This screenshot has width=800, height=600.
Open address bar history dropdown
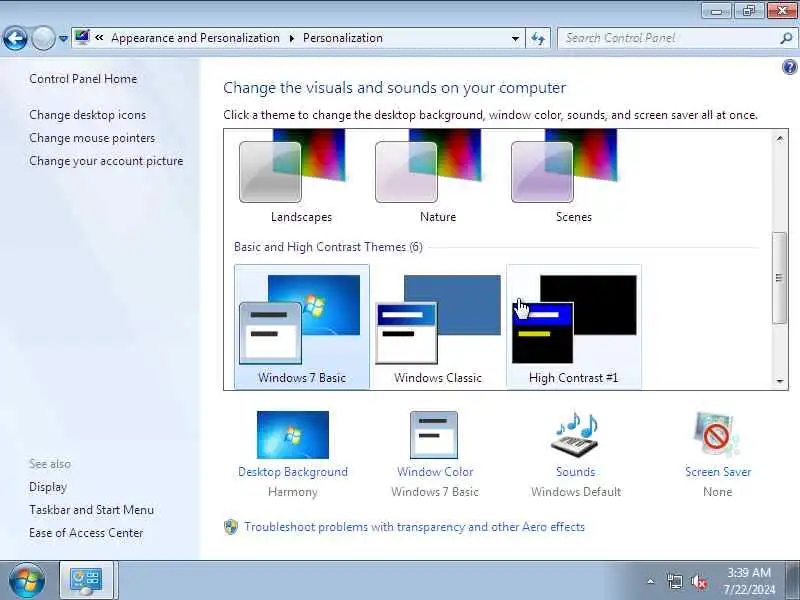point(515,38)
